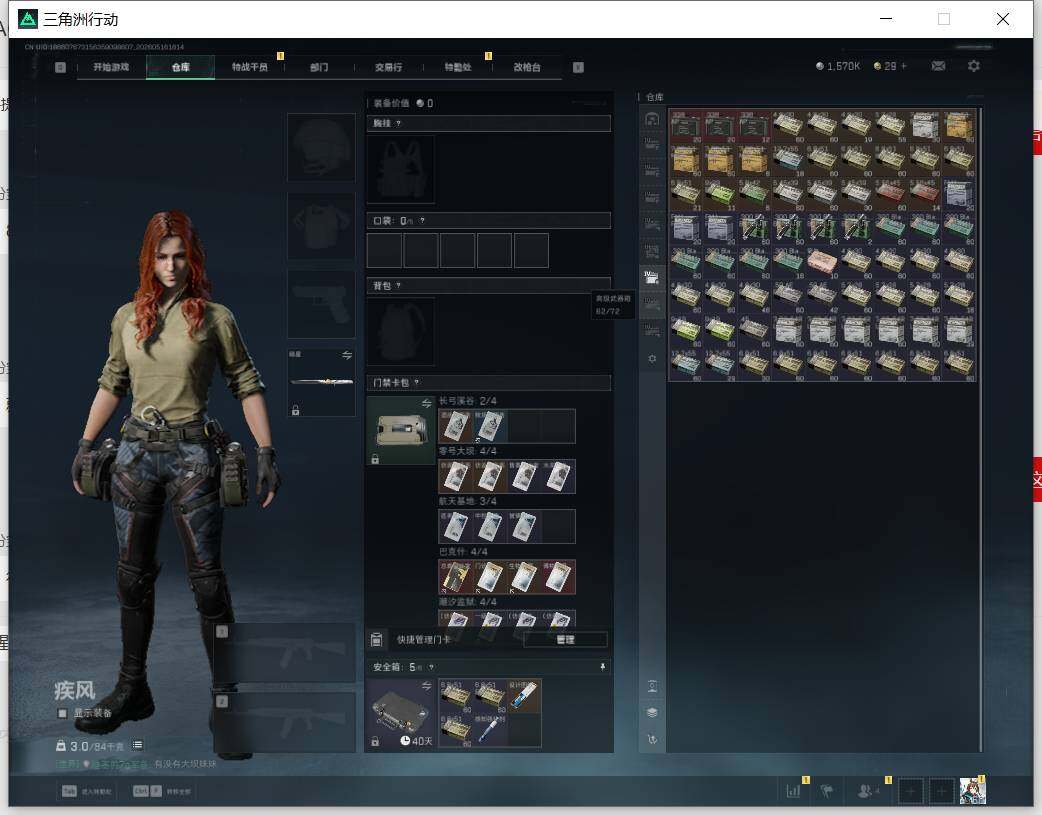Open the 部门 tab
The width and height of the screenshot is (1042, 815).
(319, 67)
